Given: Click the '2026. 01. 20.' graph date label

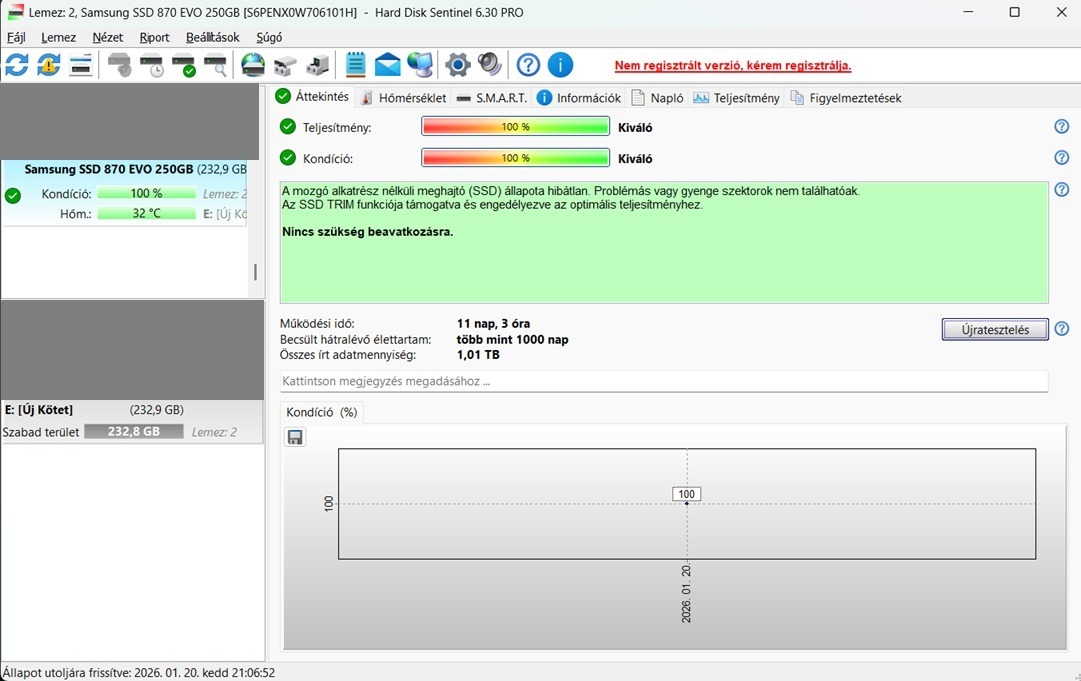Looking at the screenshot, I should (x=686, y=593).
